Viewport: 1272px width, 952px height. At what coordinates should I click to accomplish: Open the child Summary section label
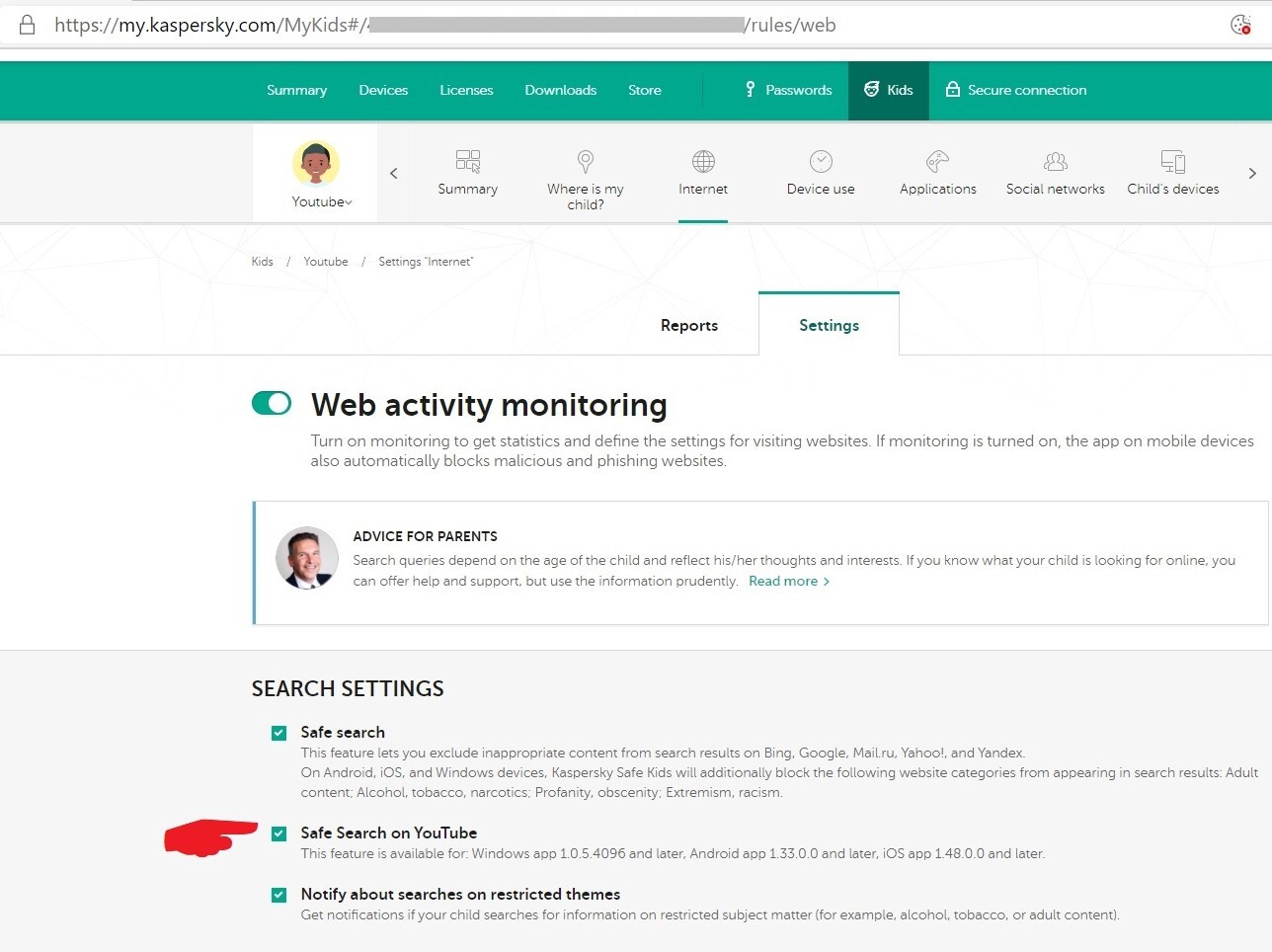(x=468, y=189)
